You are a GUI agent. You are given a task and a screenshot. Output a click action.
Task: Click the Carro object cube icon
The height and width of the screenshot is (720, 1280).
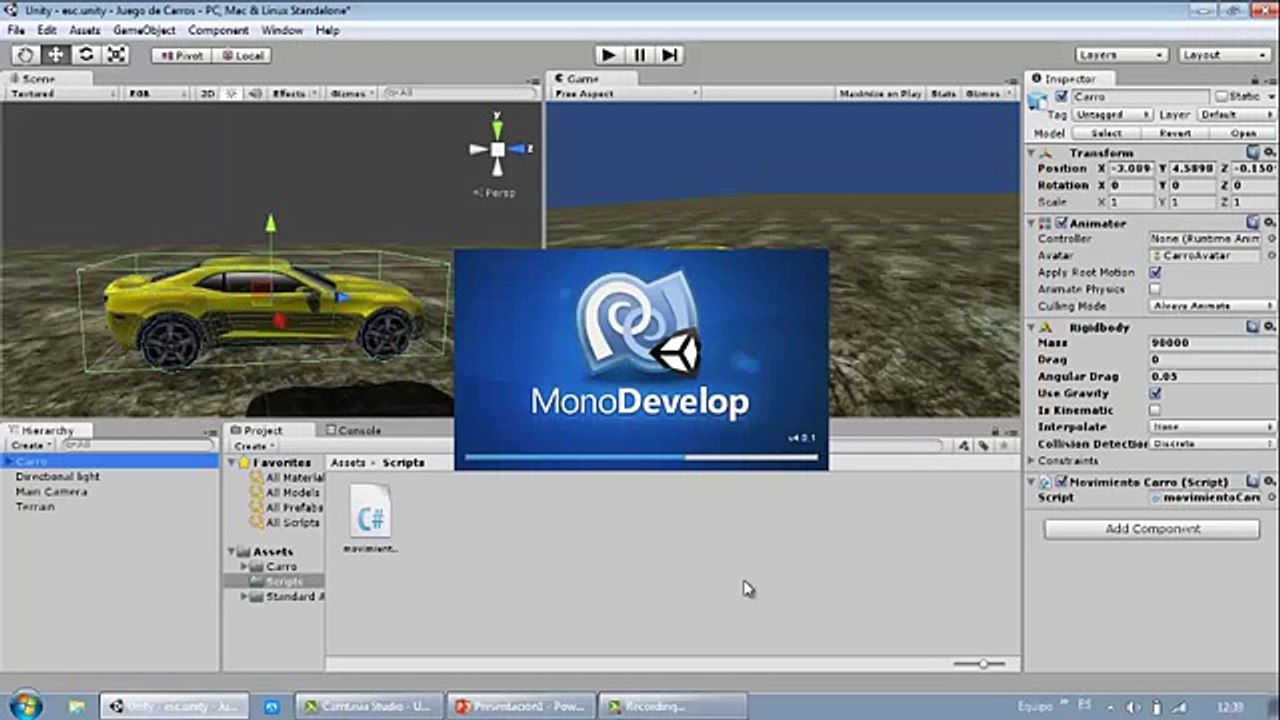click(1038, 98)
